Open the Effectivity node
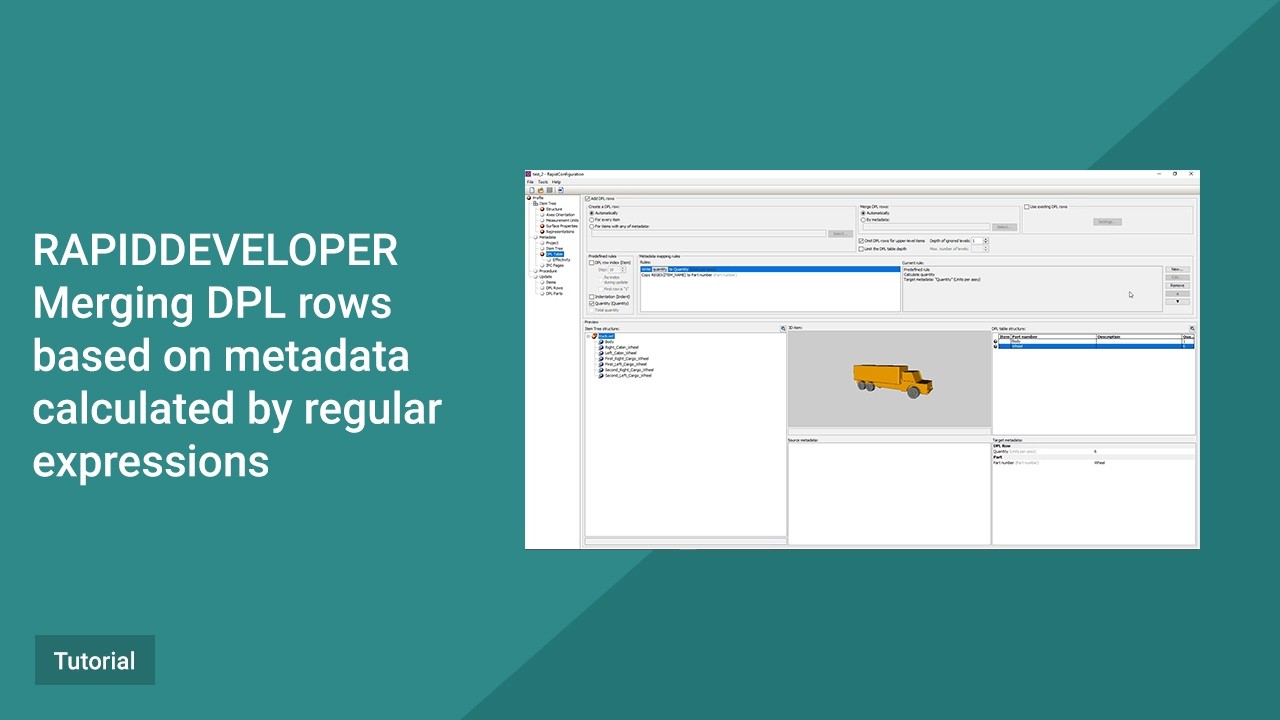The width and height of the screenshot is (1280, 720). 561,260
